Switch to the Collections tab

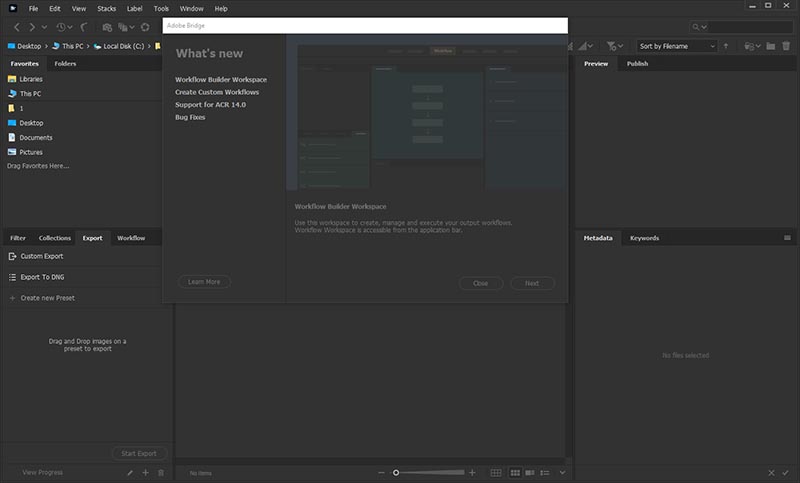click(55, 238)
